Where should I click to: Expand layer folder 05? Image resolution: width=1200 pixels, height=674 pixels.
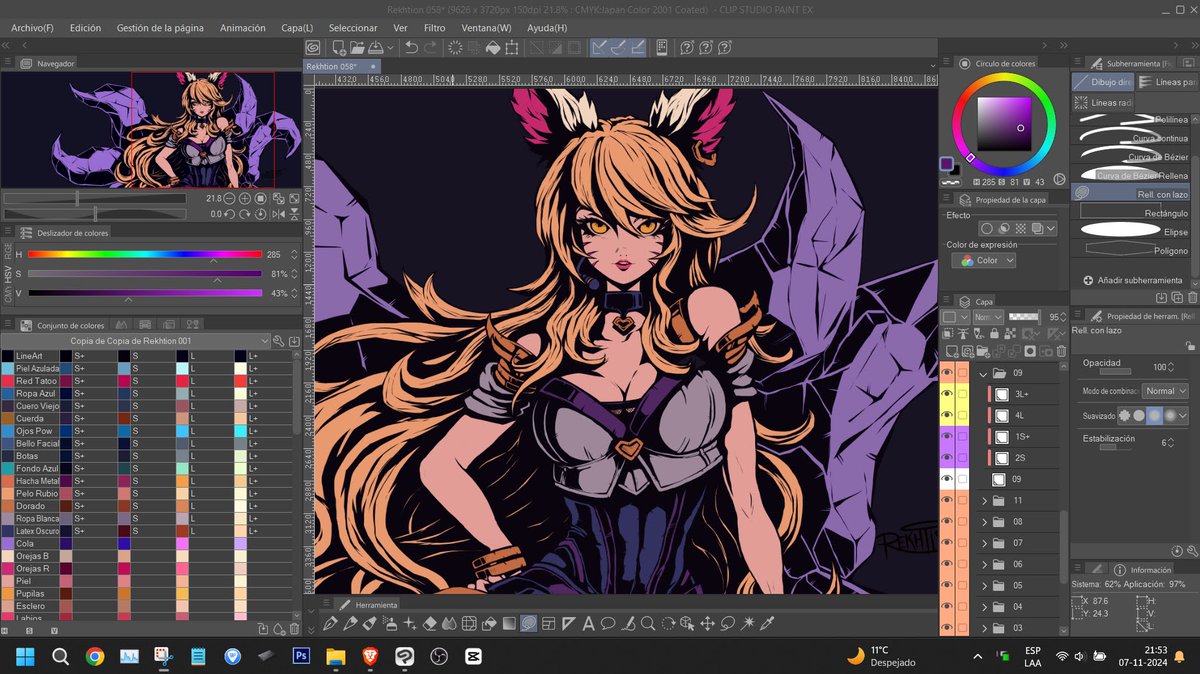pos(984,585)
